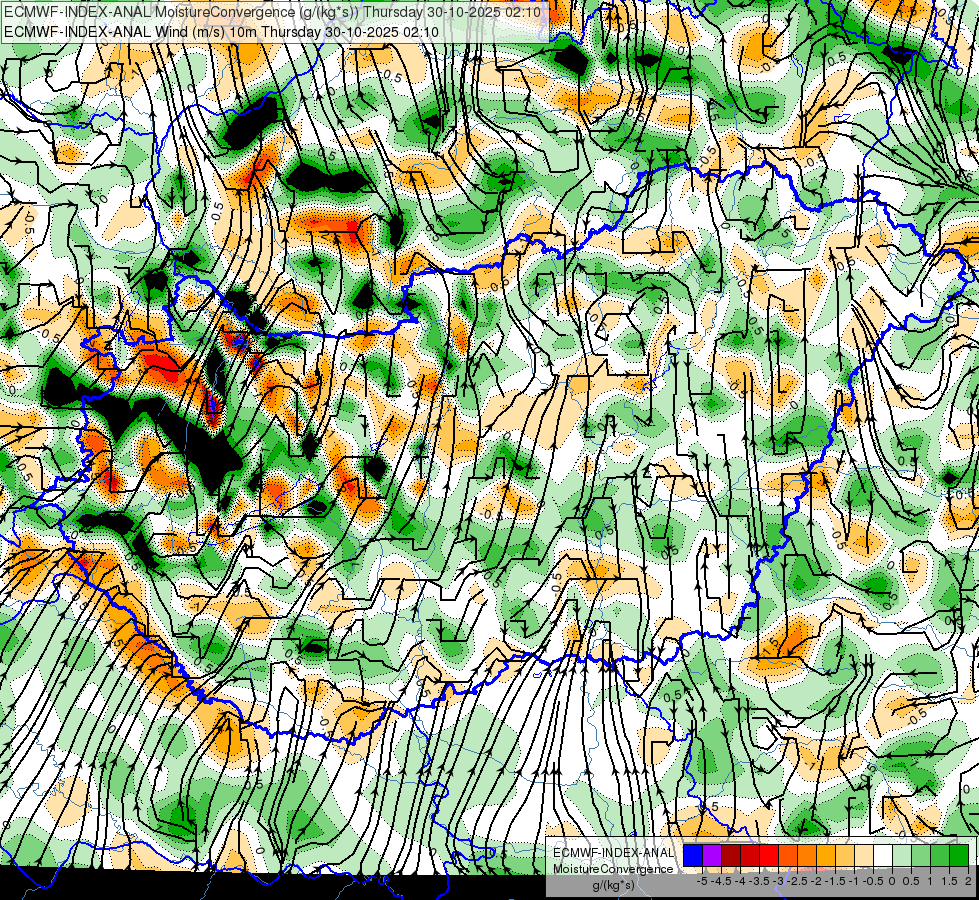Image resolution: width=979 pixels, height=900 pixels.
Task: Click the 'g/(kg*s)' unit label in legend
Action: [x=613, y=885]
